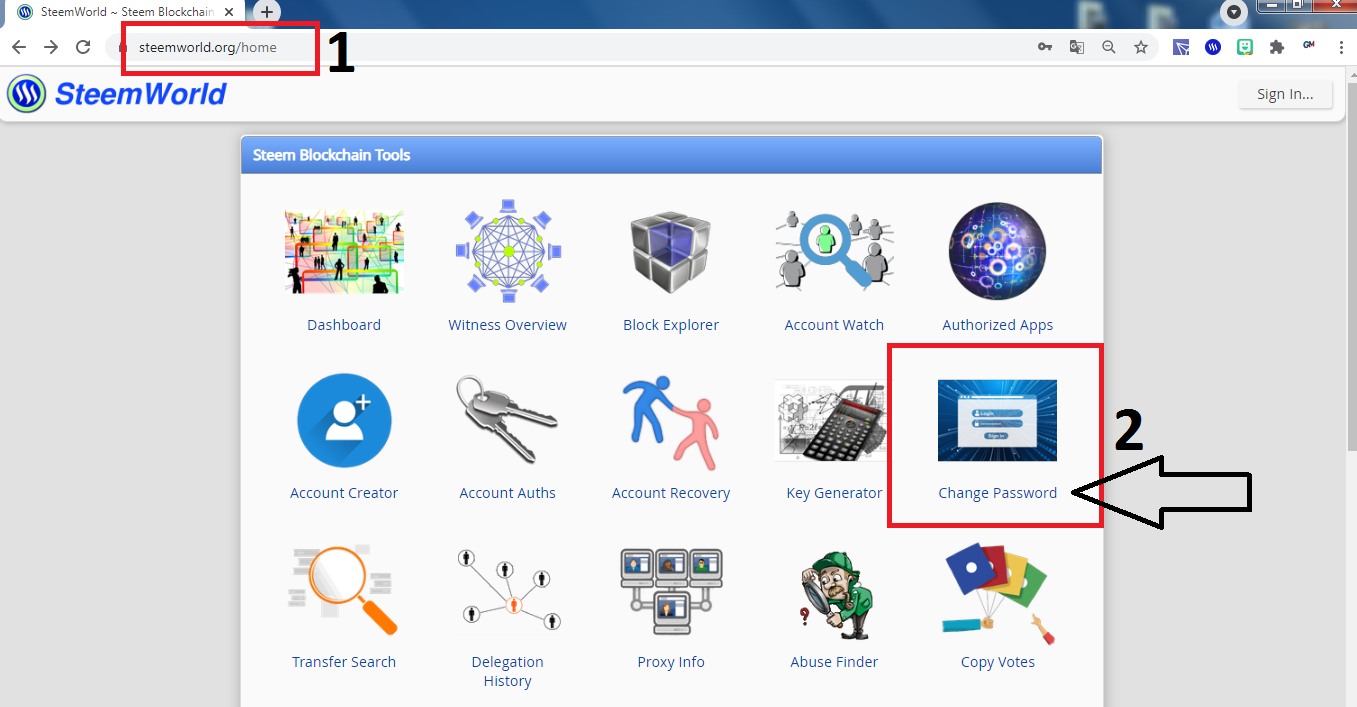Select the SteemWorld browser tab

(127, 12)
